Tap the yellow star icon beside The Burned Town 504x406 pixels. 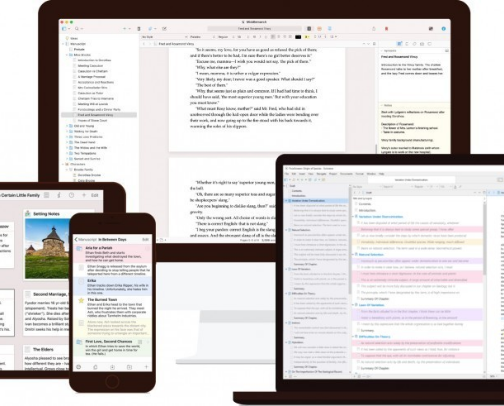point(81,301)
